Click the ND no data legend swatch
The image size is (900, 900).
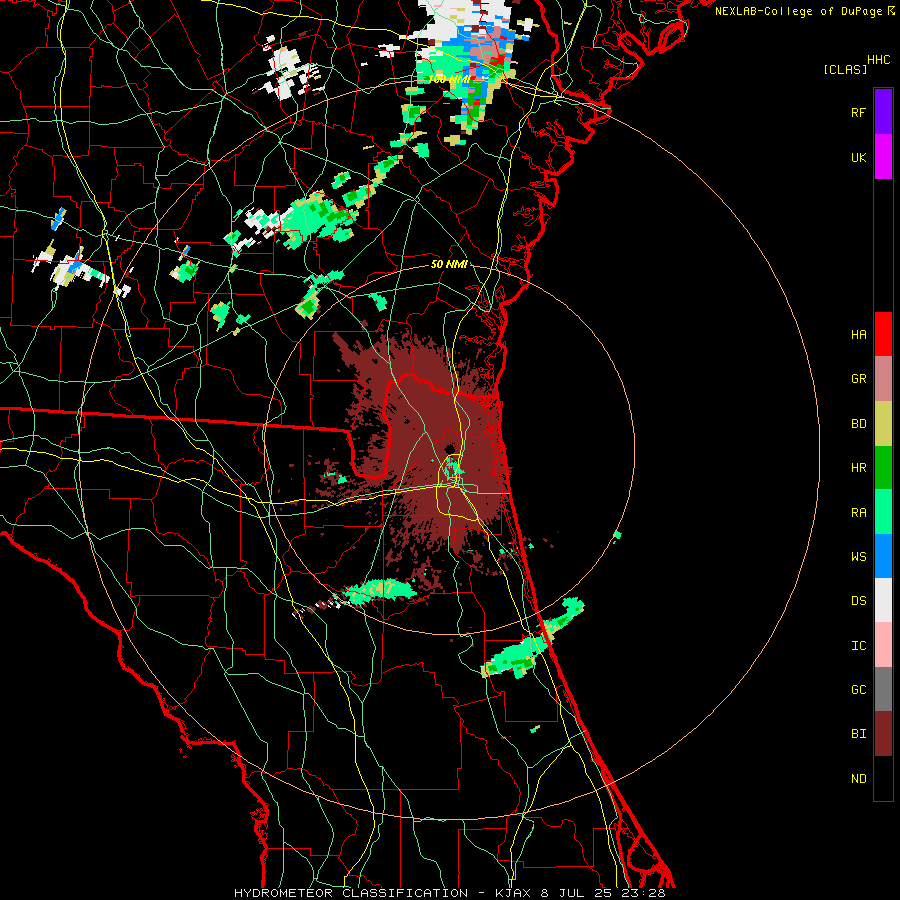pos(883,778)
